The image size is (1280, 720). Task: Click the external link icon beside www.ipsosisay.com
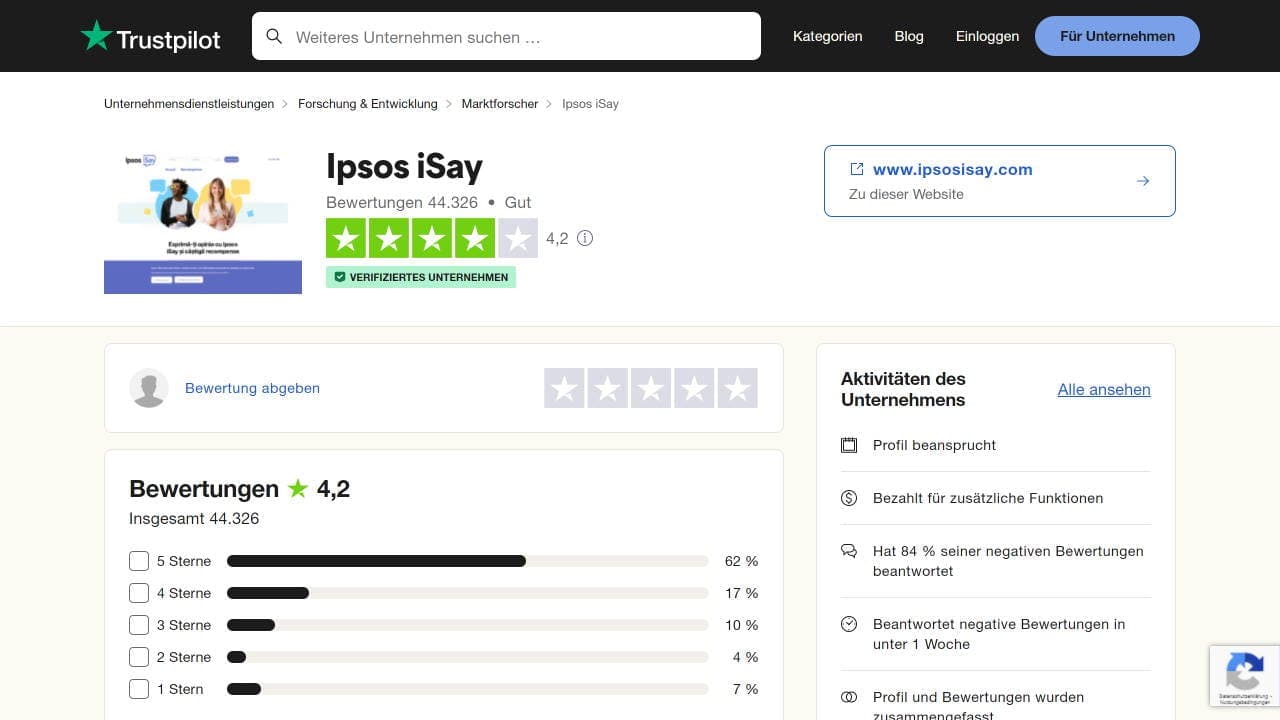pyautogui.click(x=855, y=169)
